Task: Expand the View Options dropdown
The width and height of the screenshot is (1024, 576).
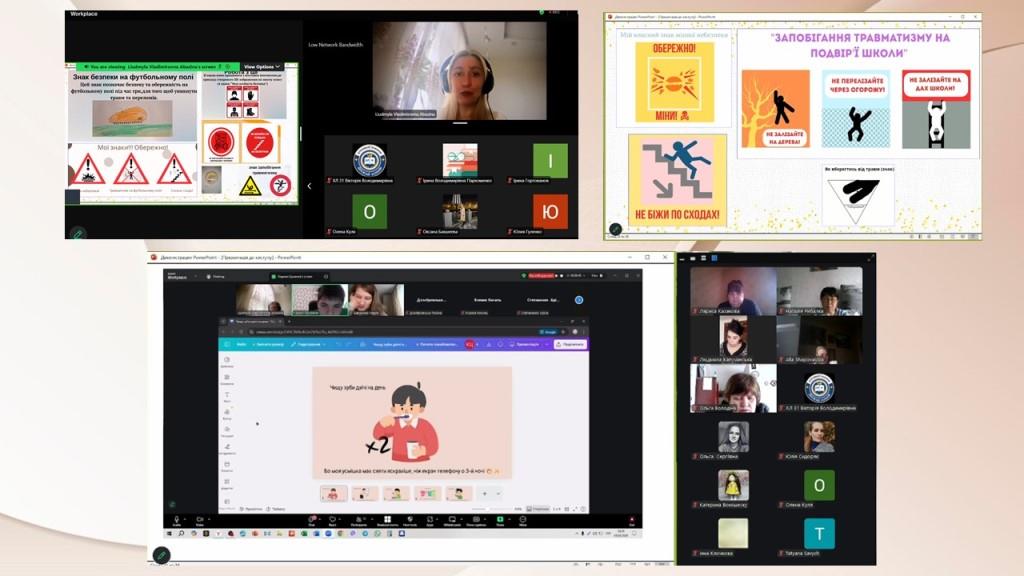Action: 260,67
